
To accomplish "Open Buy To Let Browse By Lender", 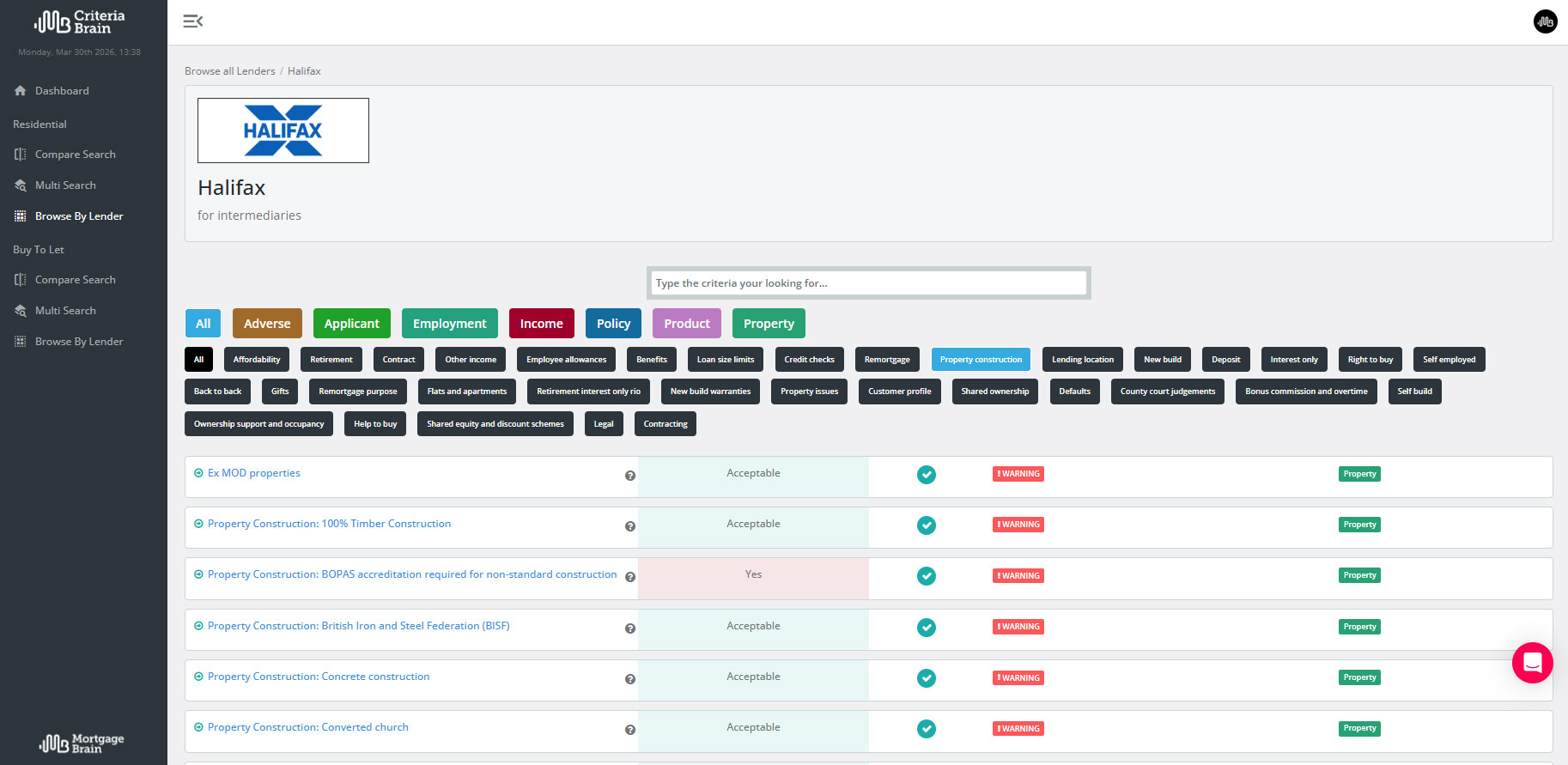I will [78, 342].
